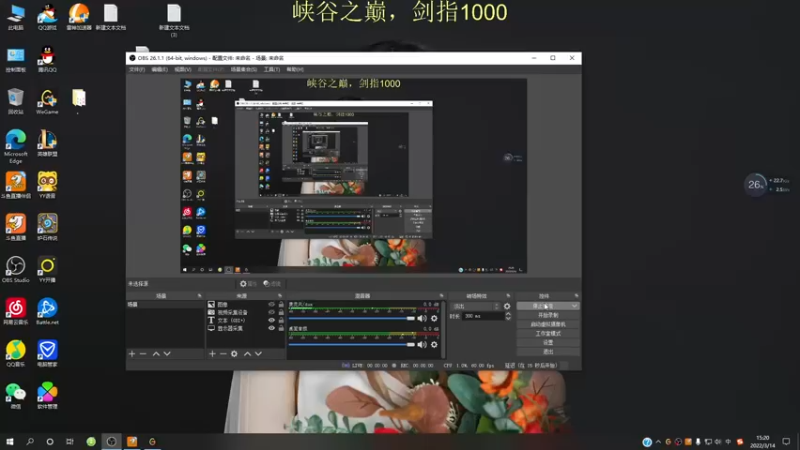
Task: Remove selected source with minus icon
Action: [223, 354]
